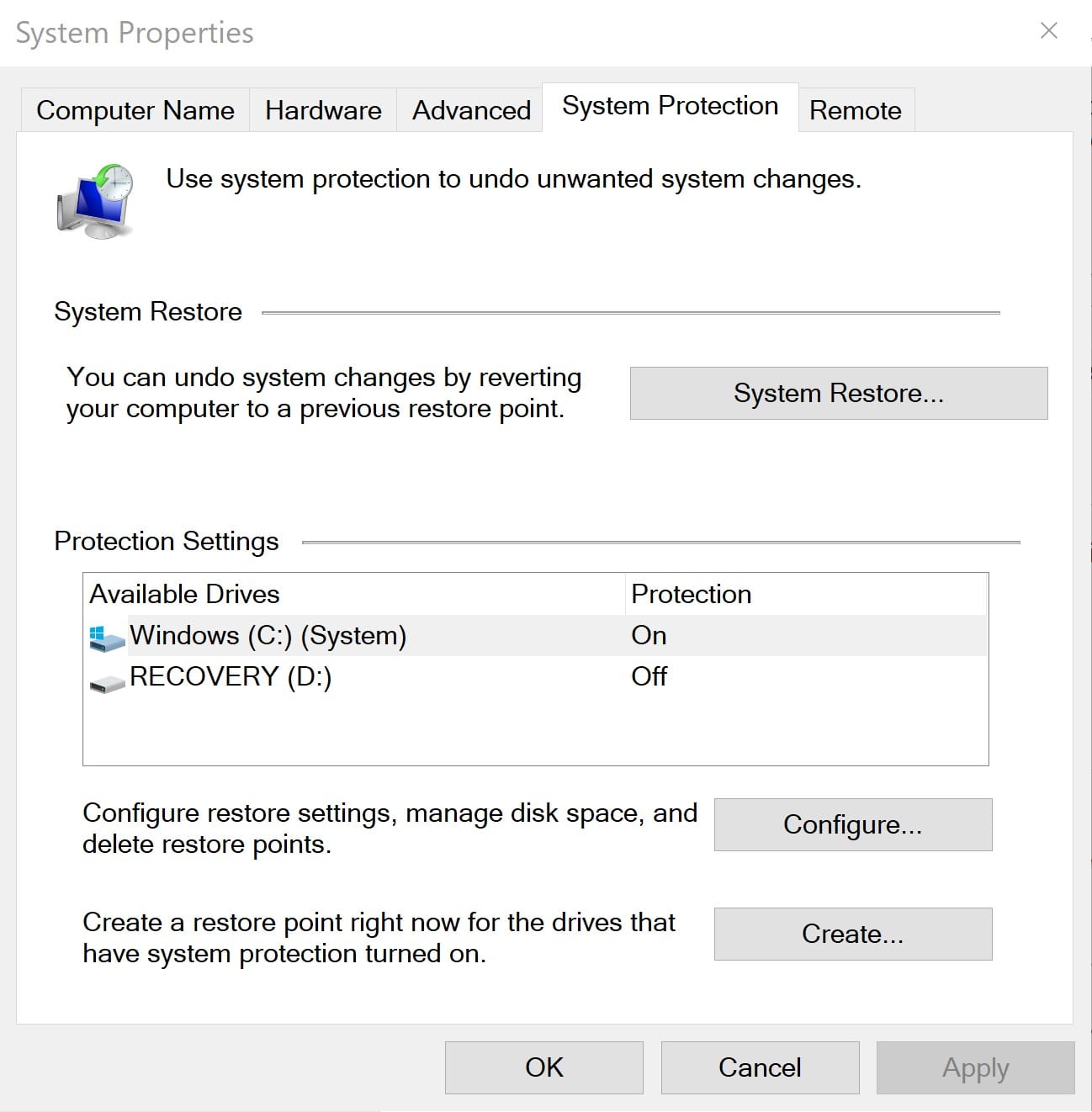This screenshot has width=1092, height=1112.
Task: Select the RECOVERY (D:) drive icon
Action: click(x=107, y=683)
